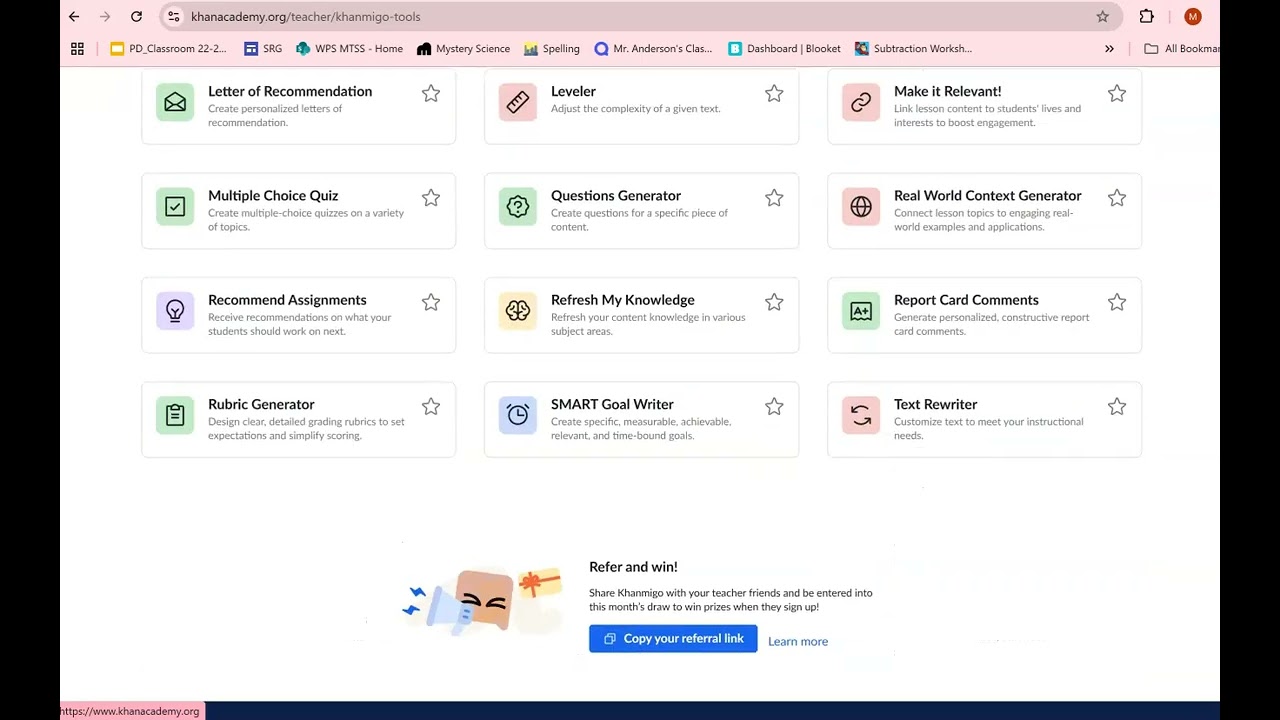
Task: Star the Multiple Choice Quiz tool
Action: (431, 198)
